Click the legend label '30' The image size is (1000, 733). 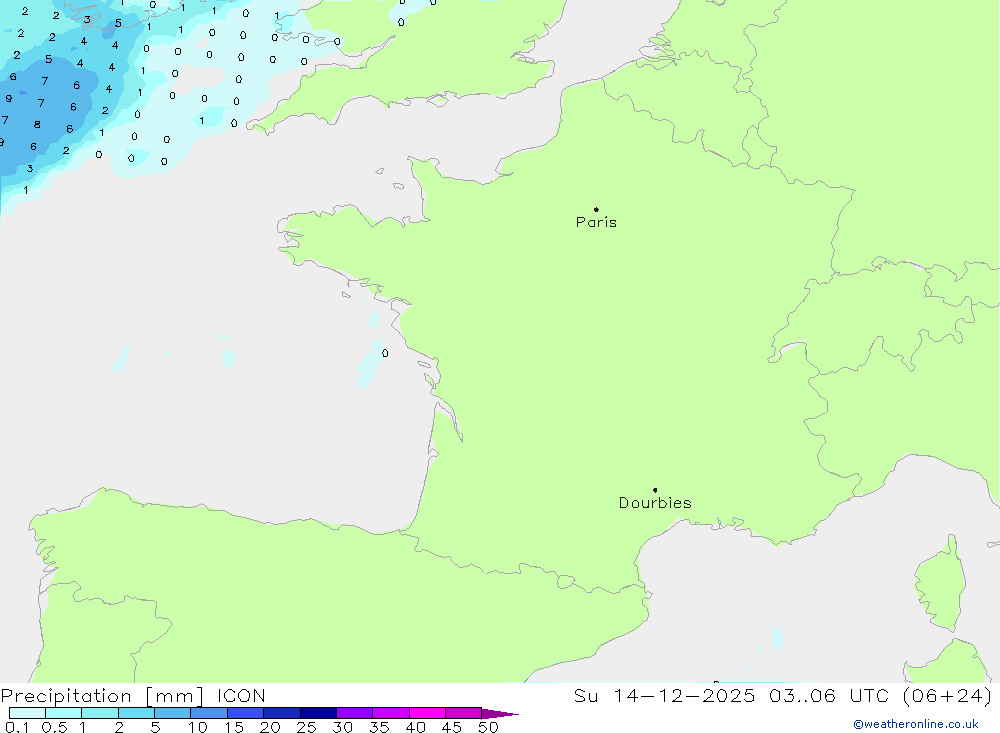click(x=343, y=727)
